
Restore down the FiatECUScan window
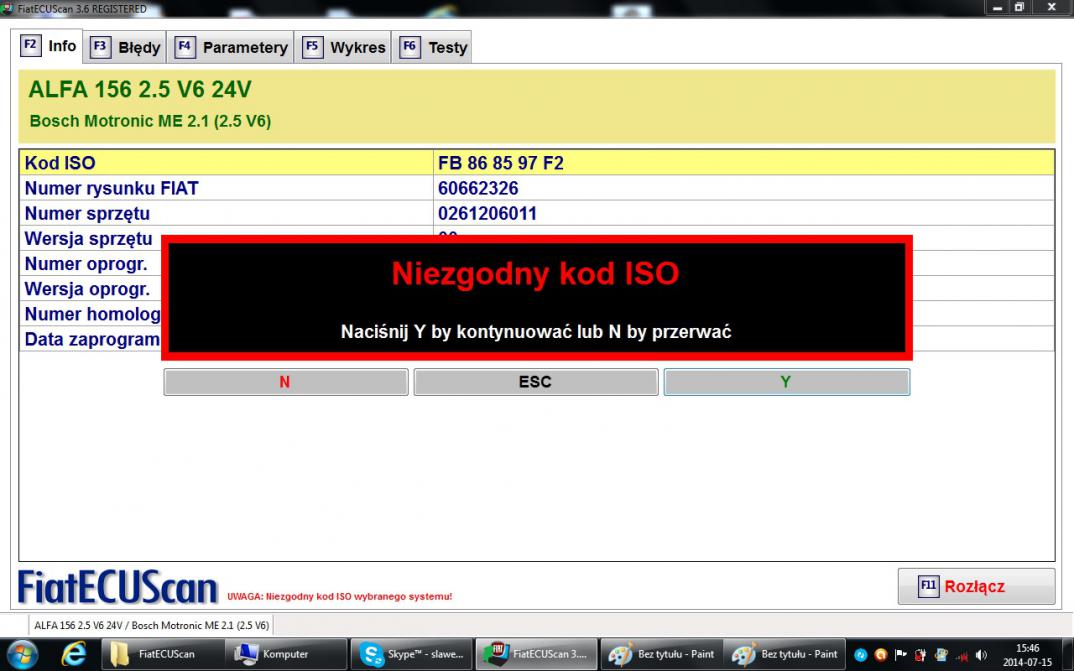[1019, 8]
